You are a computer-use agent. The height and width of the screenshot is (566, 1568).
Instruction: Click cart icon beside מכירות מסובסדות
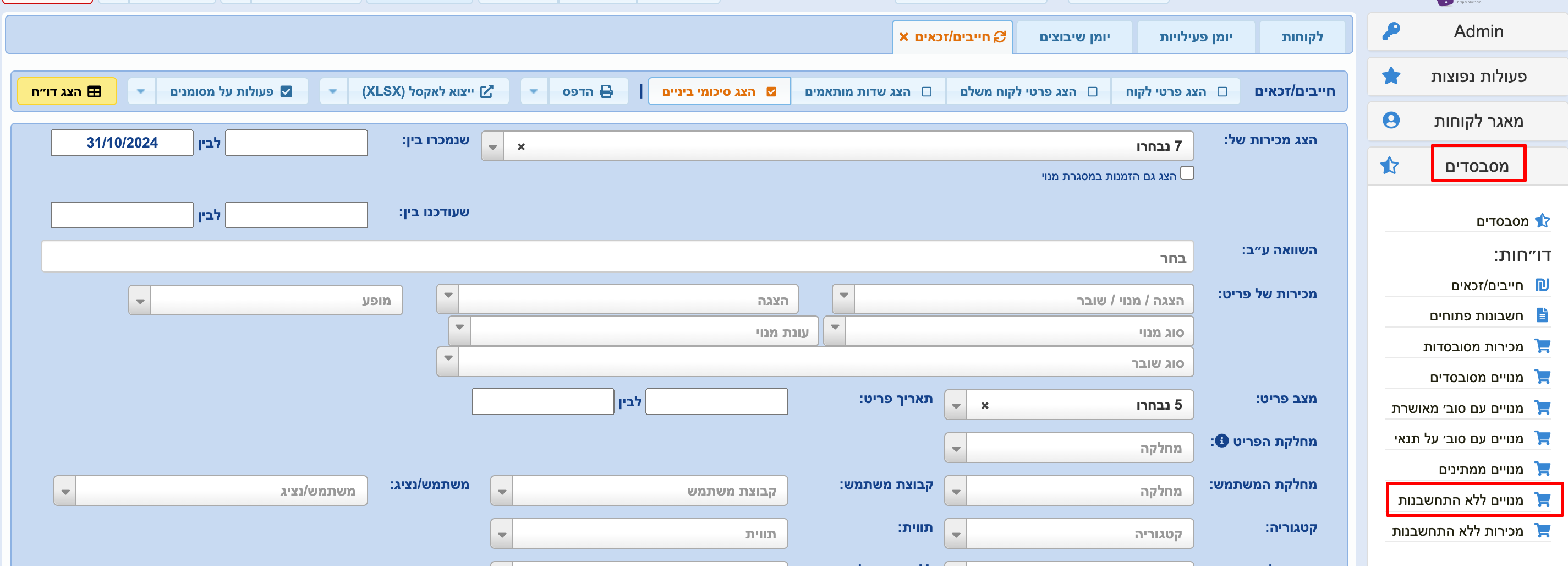pyautogui.click(x=1543, y=346)
